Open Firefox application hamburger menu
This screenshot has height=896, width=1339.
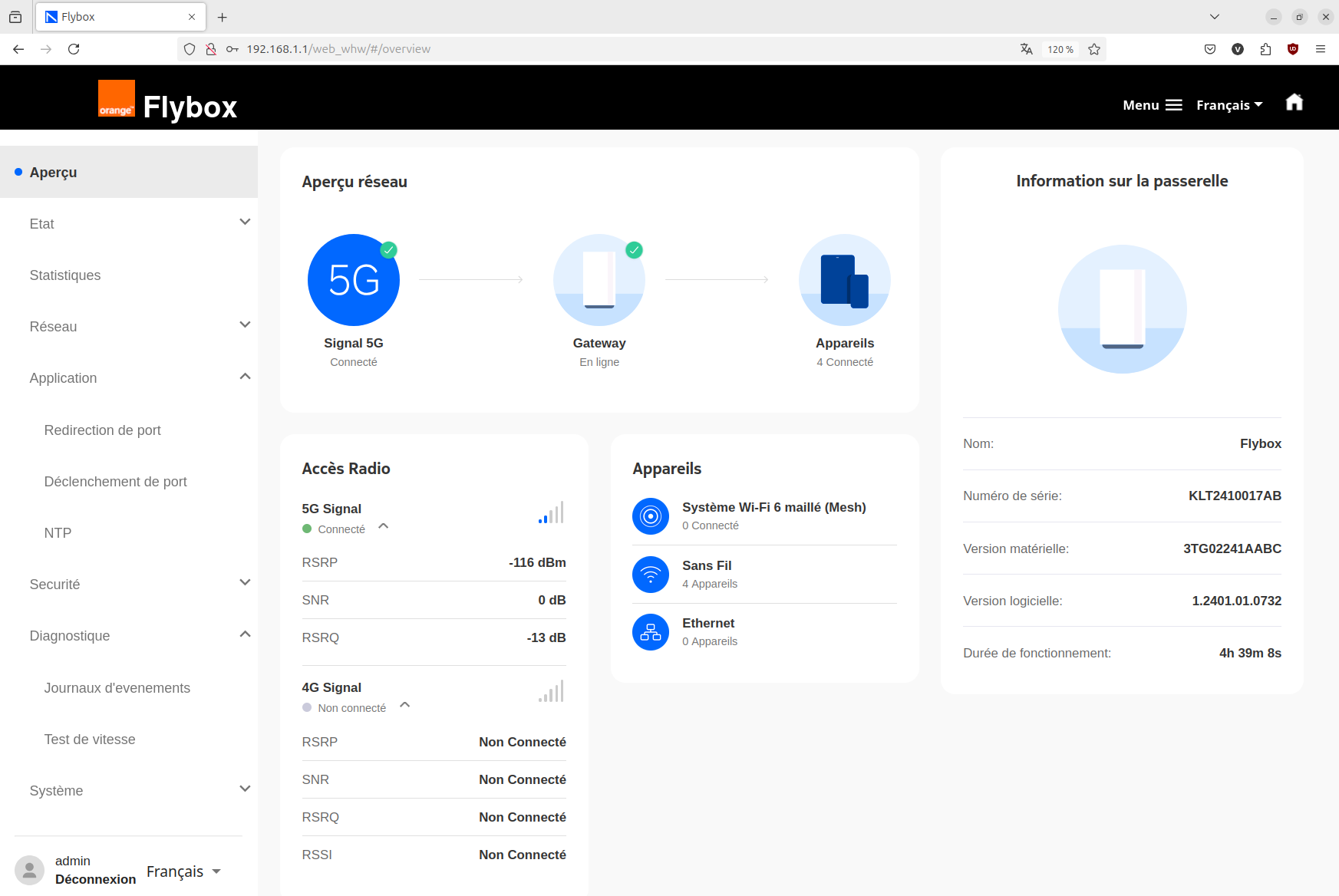coord(1321,49)
